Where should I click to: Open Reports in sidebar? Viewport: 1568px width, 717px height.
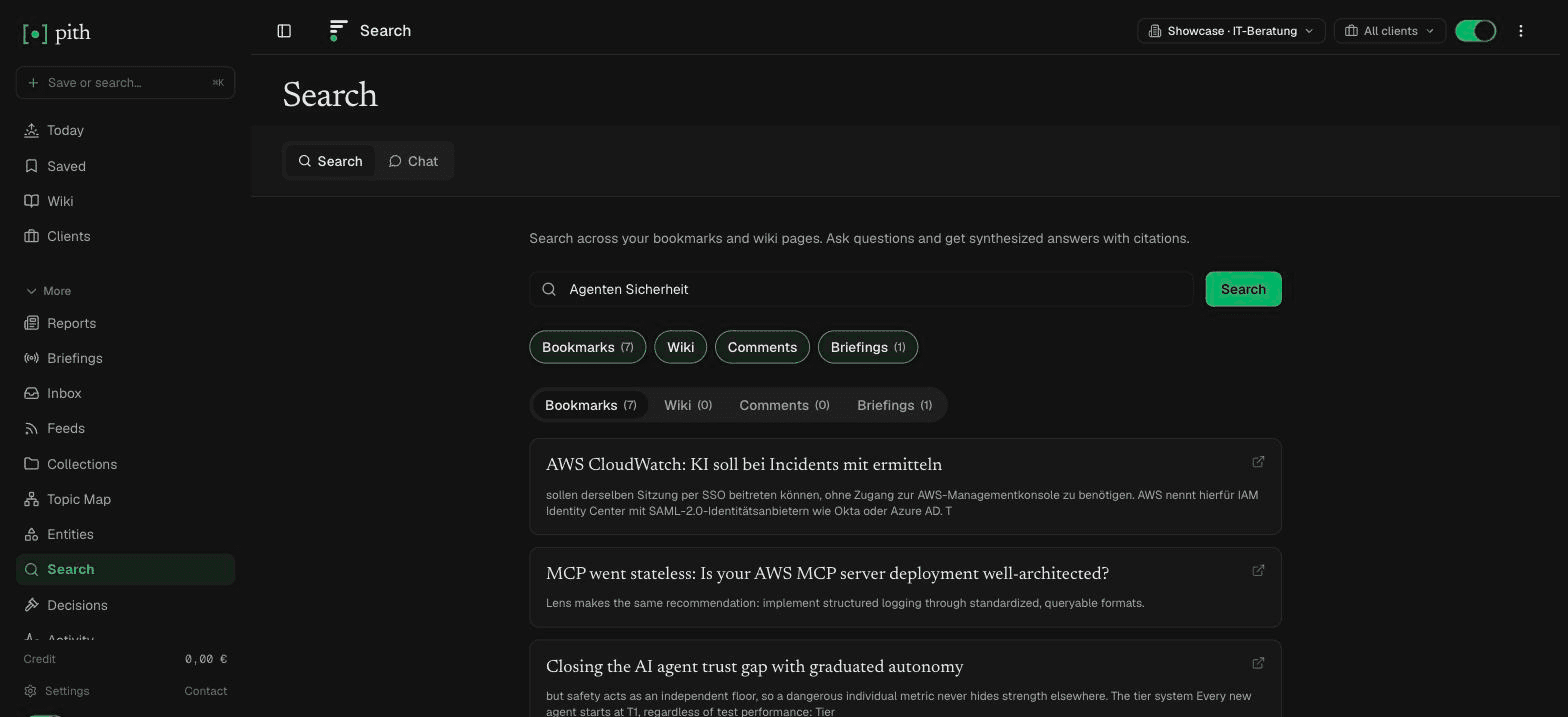tap(125, 323)
